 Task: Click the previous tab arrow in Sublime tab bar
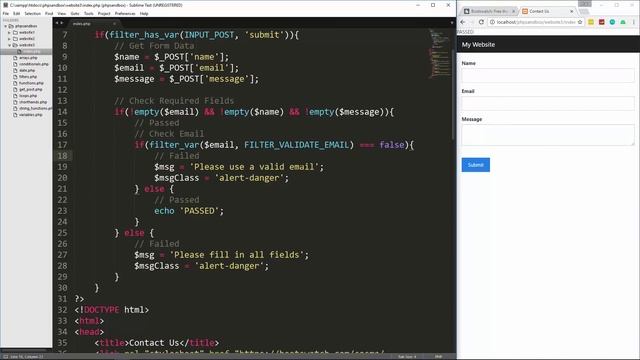pos(57,23)
